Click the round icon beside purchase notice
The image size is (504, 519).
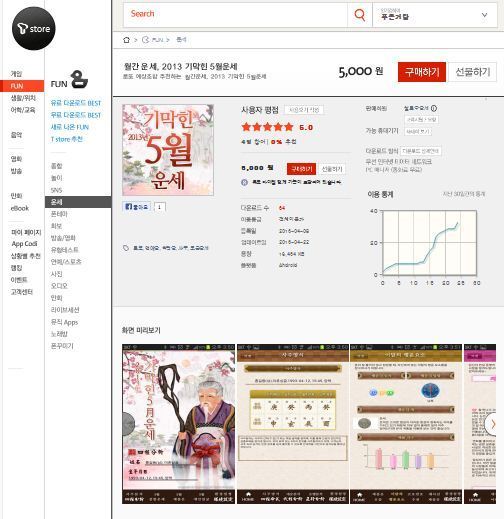[244, 182]
